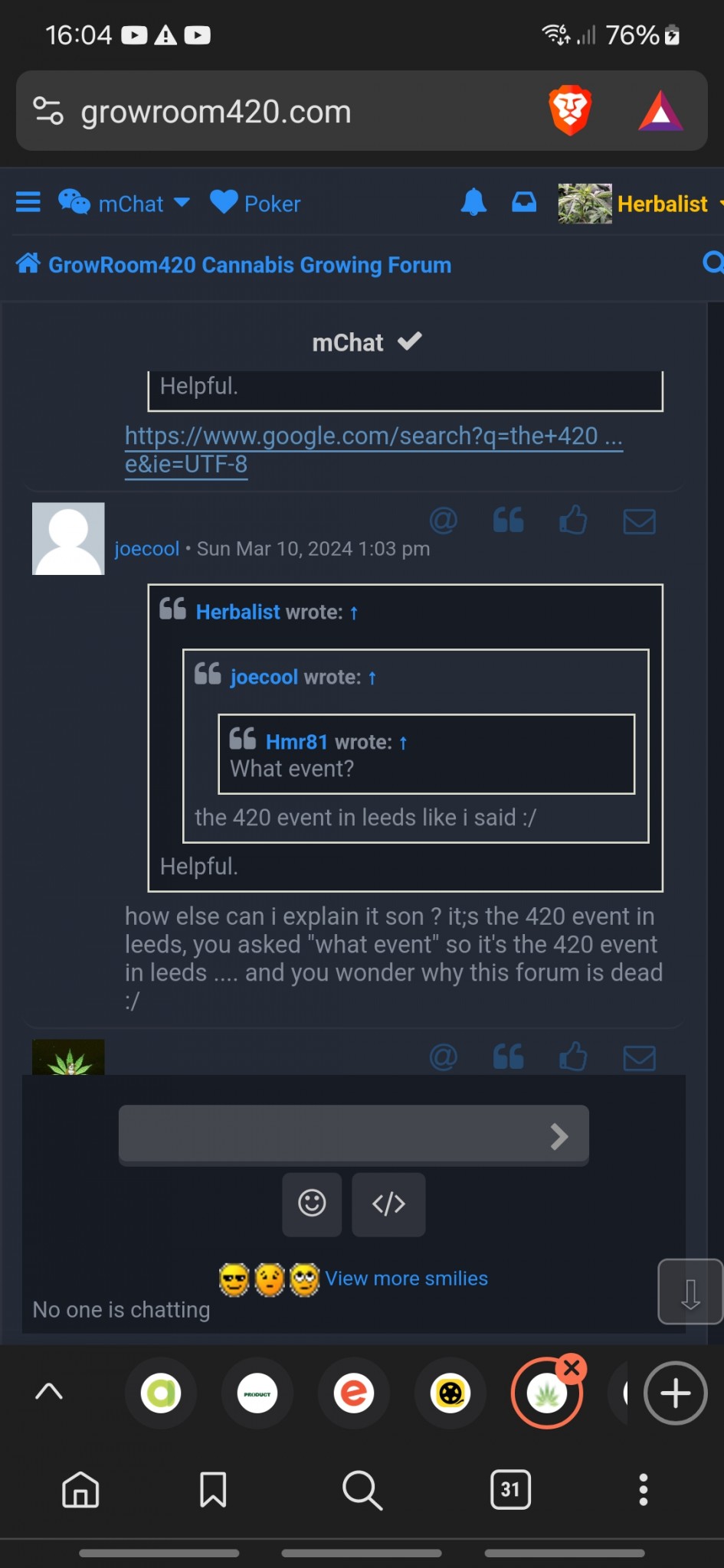Image resolution: width=724 pixels, height=1568 pixels.
Task: Mention joecool with the @ icon
Action: coord(443,521)
